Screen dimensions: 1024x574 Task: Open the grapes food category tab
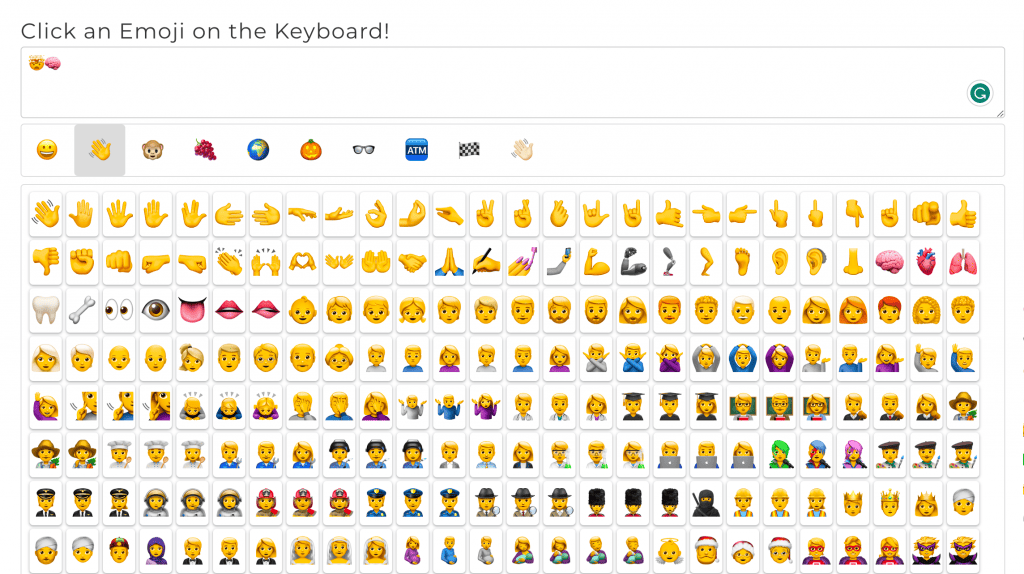[205, 150]
